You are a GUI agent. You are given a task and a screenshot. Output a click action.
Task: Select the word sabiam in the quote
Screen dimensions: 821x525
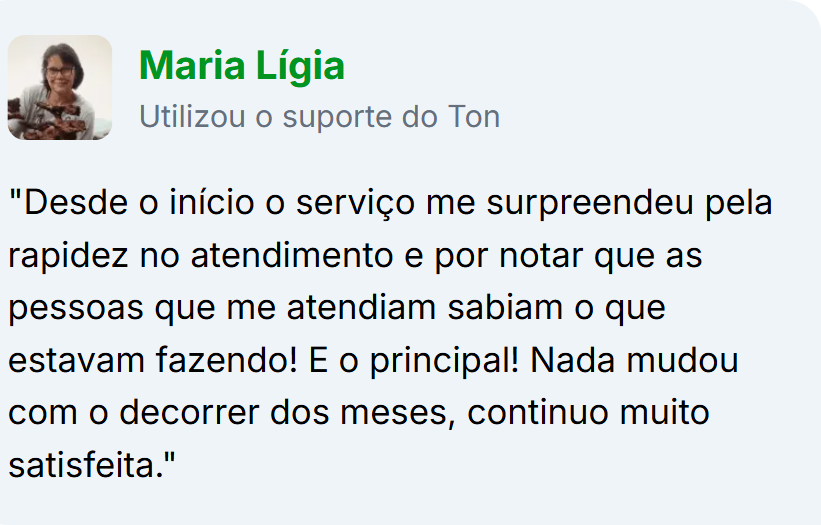click(x=505, y=307)
